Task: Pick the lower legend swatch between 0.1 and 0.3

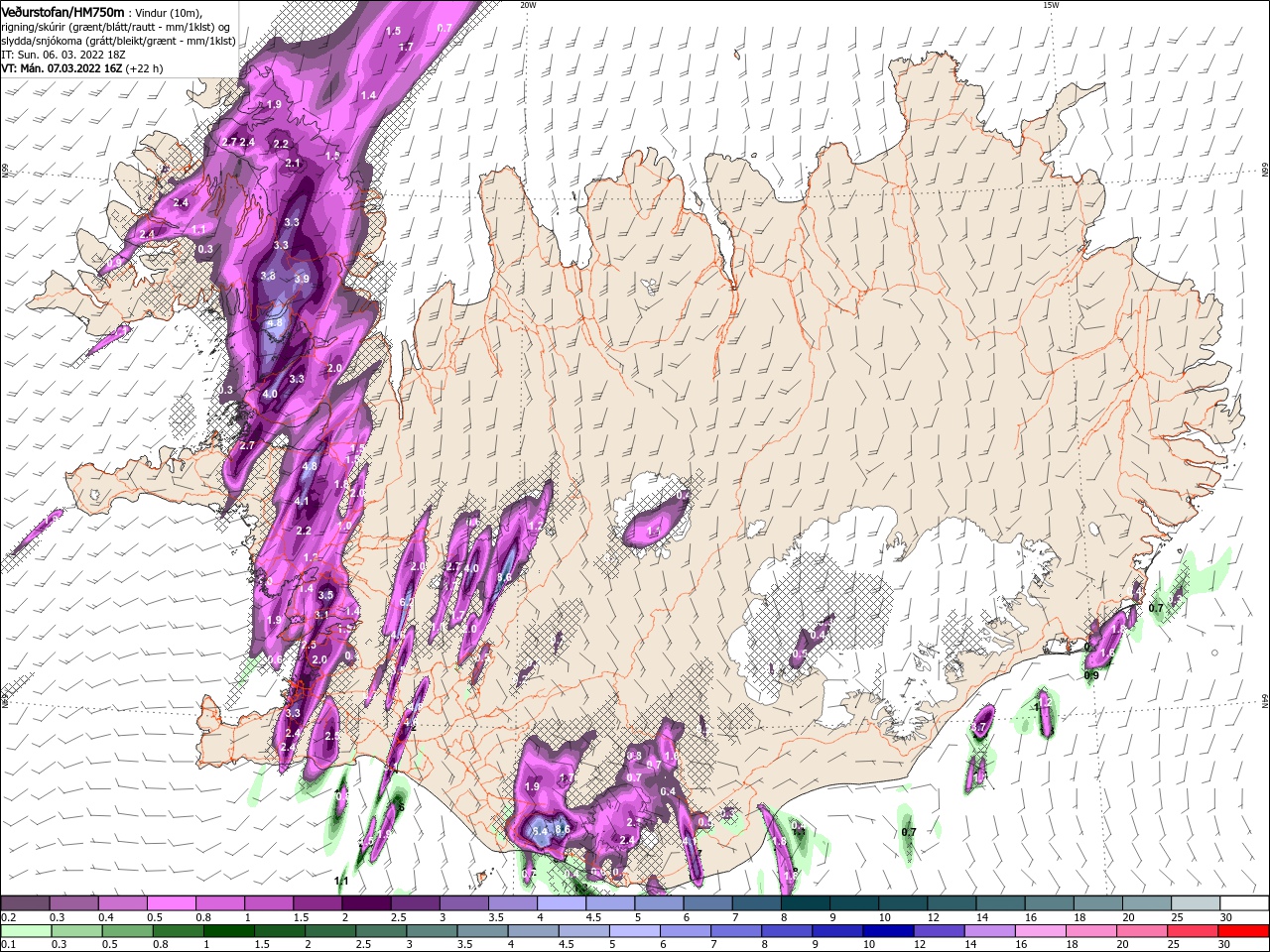Action: click(26, 931)
